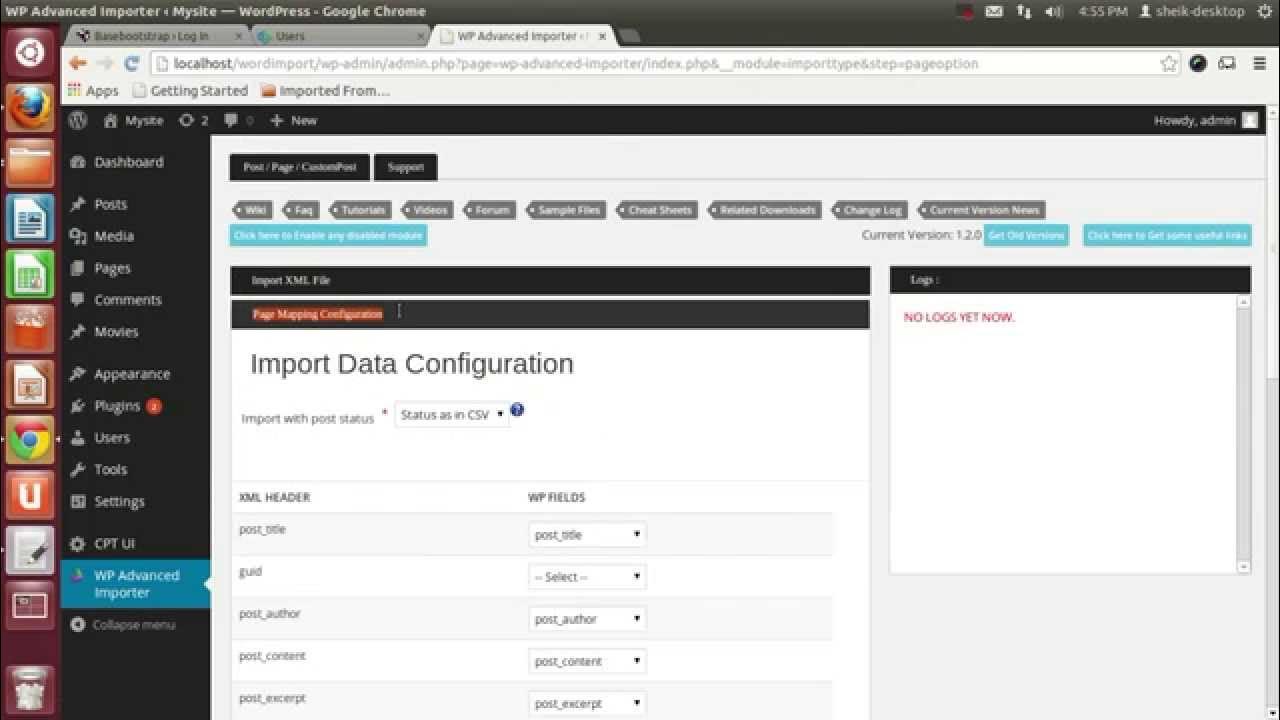Viewport: 1280px width, 720px height.
Task: Click the Wiki tag link
Action: [254, 210]
